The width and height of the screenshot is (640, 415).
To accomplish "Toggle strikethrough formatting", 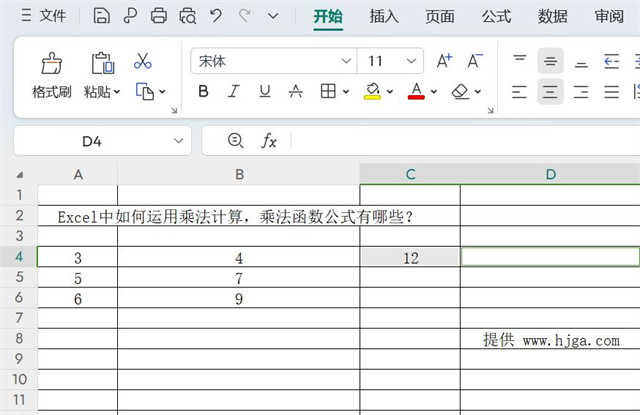I will pyautogui.click(x=296, y=91).
